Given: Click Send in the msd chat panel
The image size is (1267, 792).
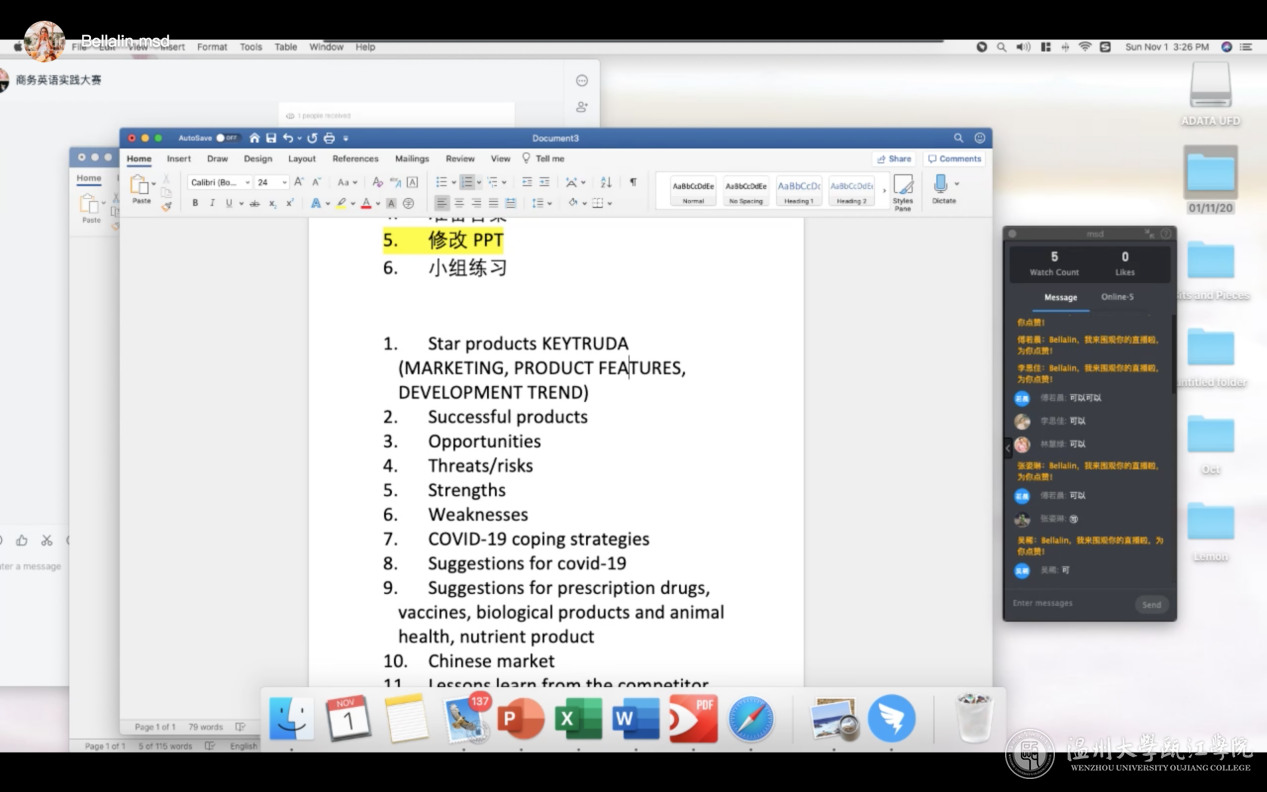Looking at the screenshot, I should pyautogui.click(x=1152, y=605).
